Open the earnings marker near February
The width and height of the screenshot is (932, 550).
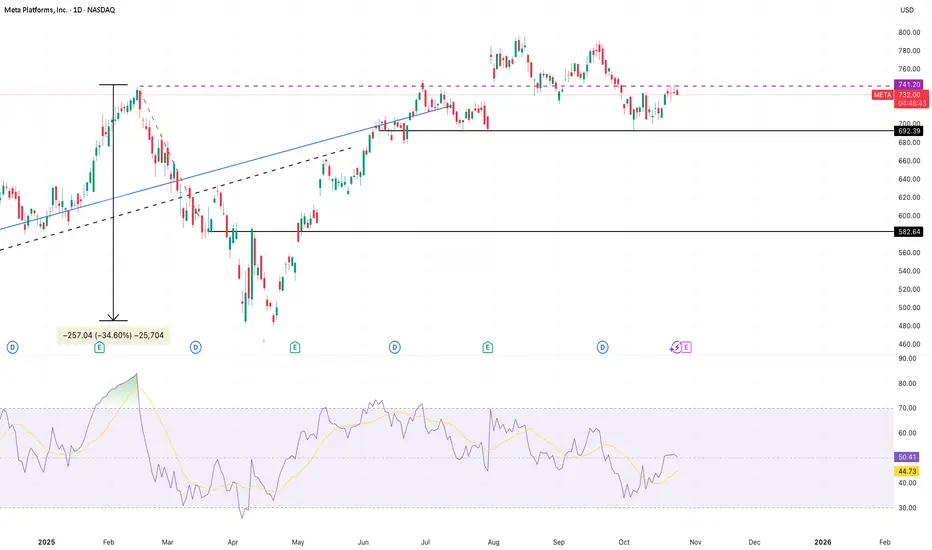(x=99, y=347)
